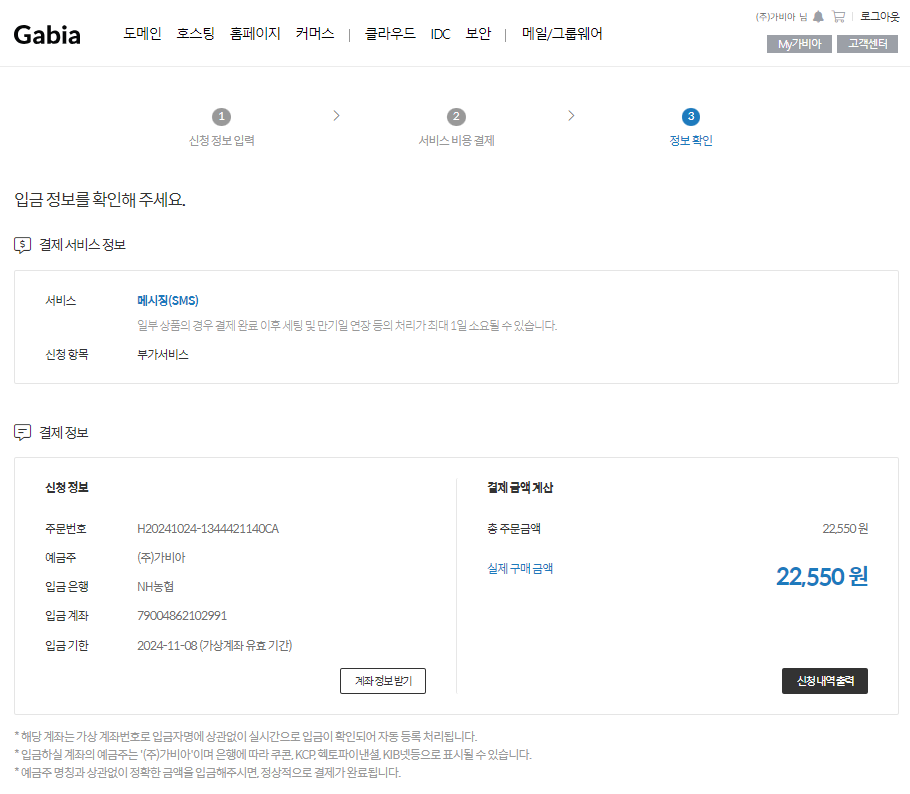
Task: Click the 고객센터 button
Action: click(868, 44)
